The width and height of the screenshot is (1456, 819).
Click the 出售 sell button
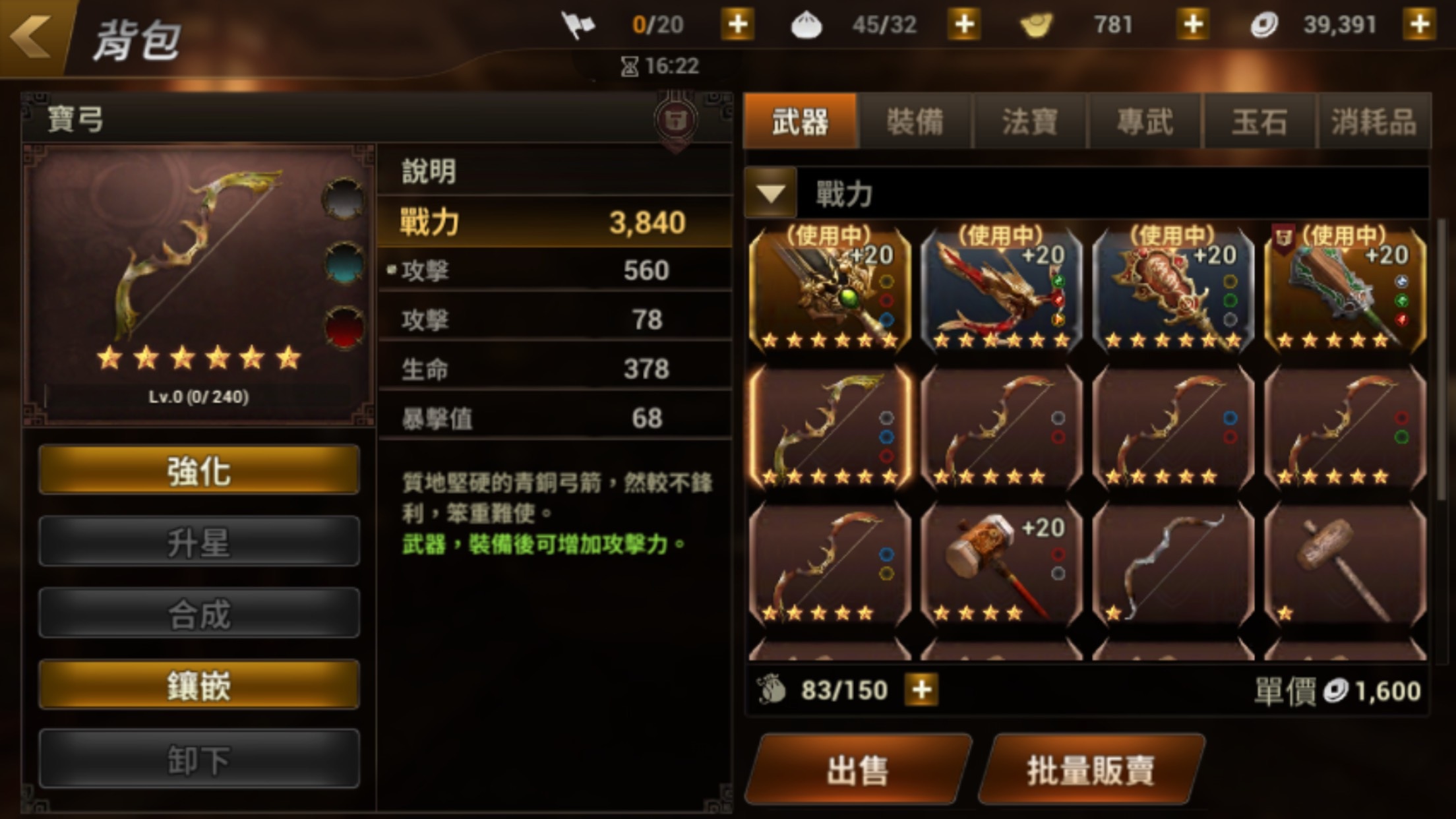pos(859,770)
